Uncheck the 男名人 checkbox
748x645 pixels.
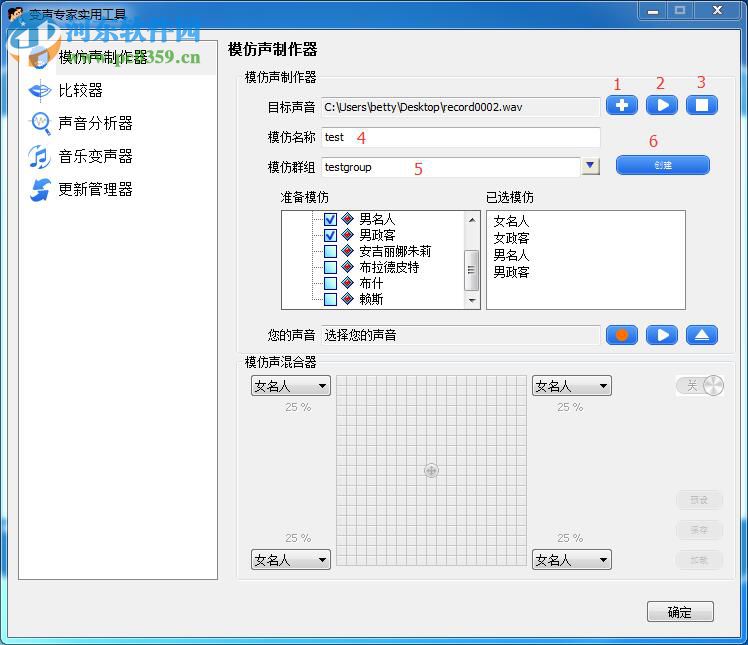pos(330,219)
